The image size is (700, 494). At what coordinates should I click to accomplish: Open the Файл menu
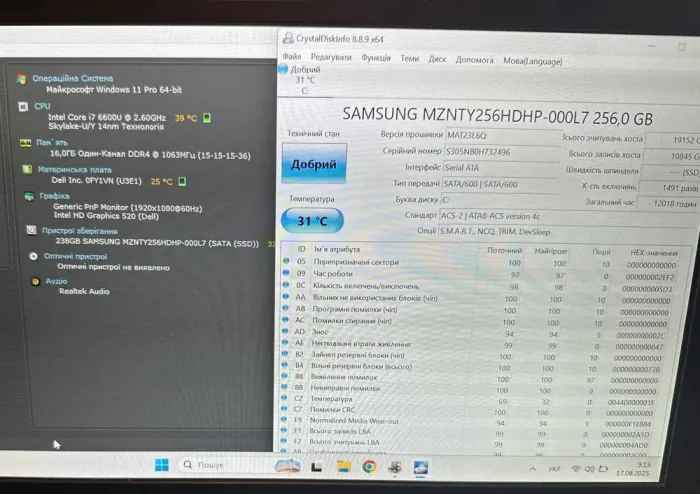point(292,58)
